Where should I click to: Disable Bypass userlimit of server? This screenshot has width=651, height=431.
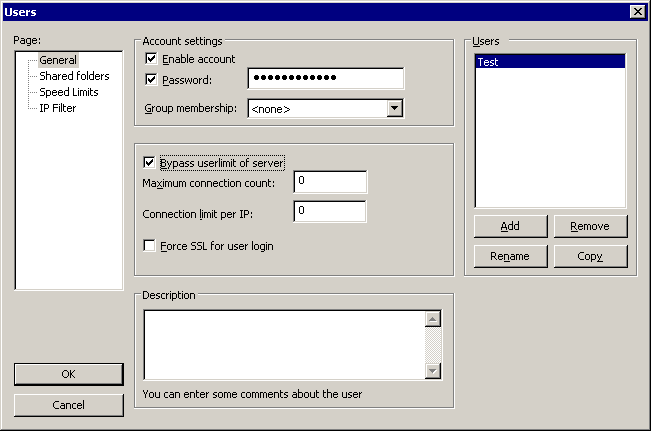click(151, 163)
